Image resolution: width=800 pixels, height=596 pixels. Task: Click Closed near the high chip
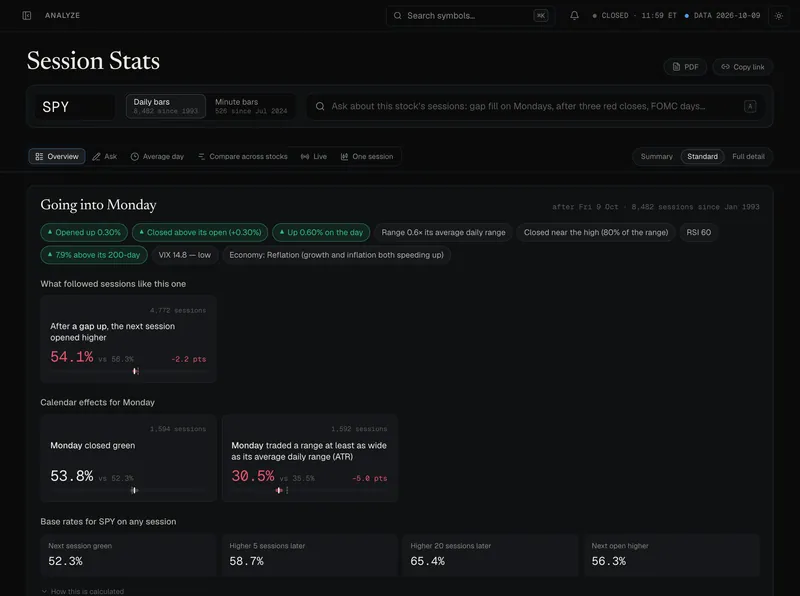click(x=596, y=232)
